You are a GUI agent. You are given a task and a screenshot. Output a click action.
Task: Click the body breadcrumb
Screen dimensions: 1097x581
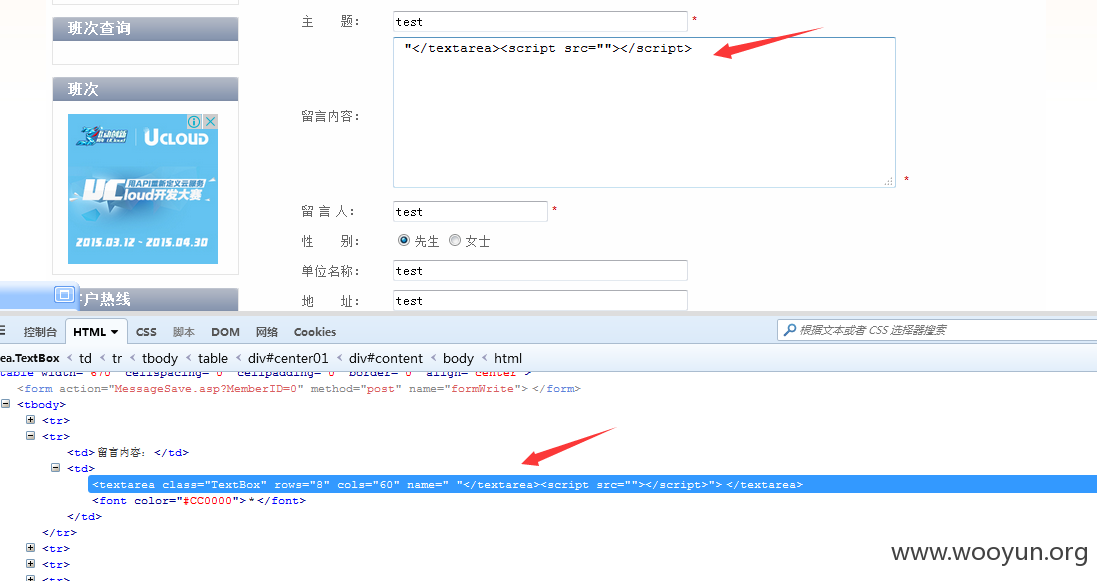point(458,358)
